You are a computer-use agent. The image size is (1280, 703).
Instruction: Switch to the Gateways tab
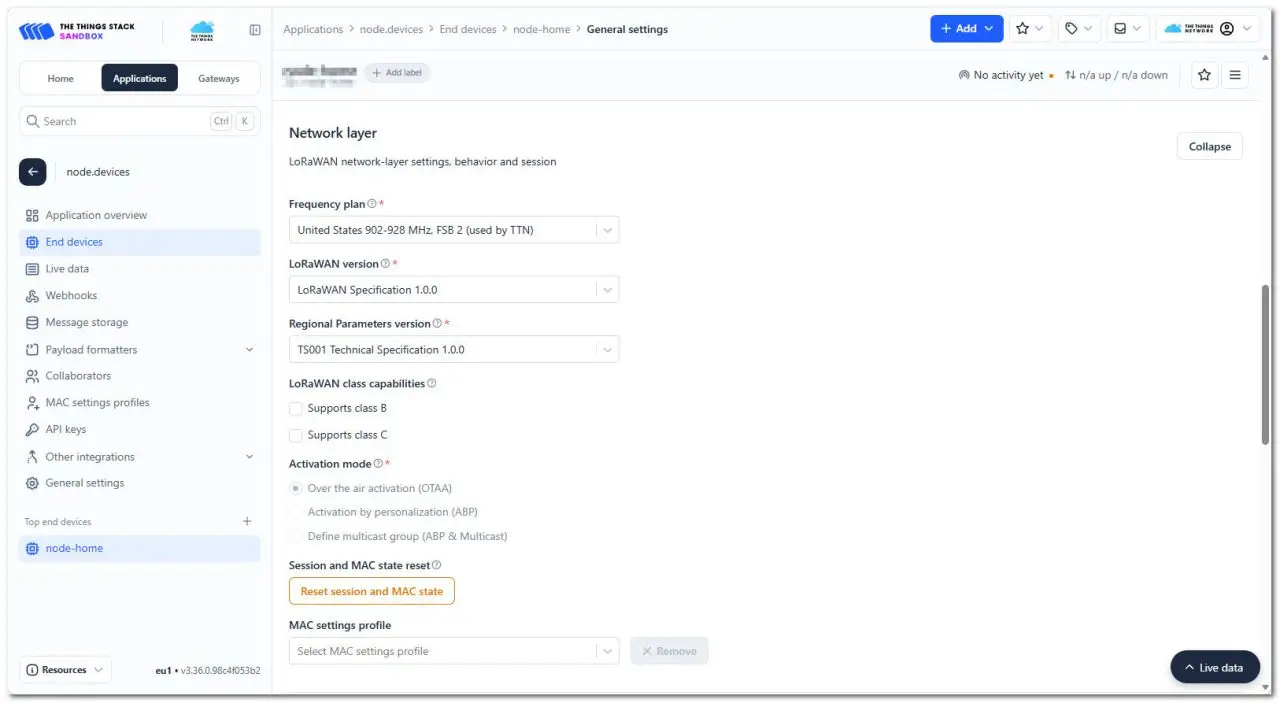(x=218, y=78)
